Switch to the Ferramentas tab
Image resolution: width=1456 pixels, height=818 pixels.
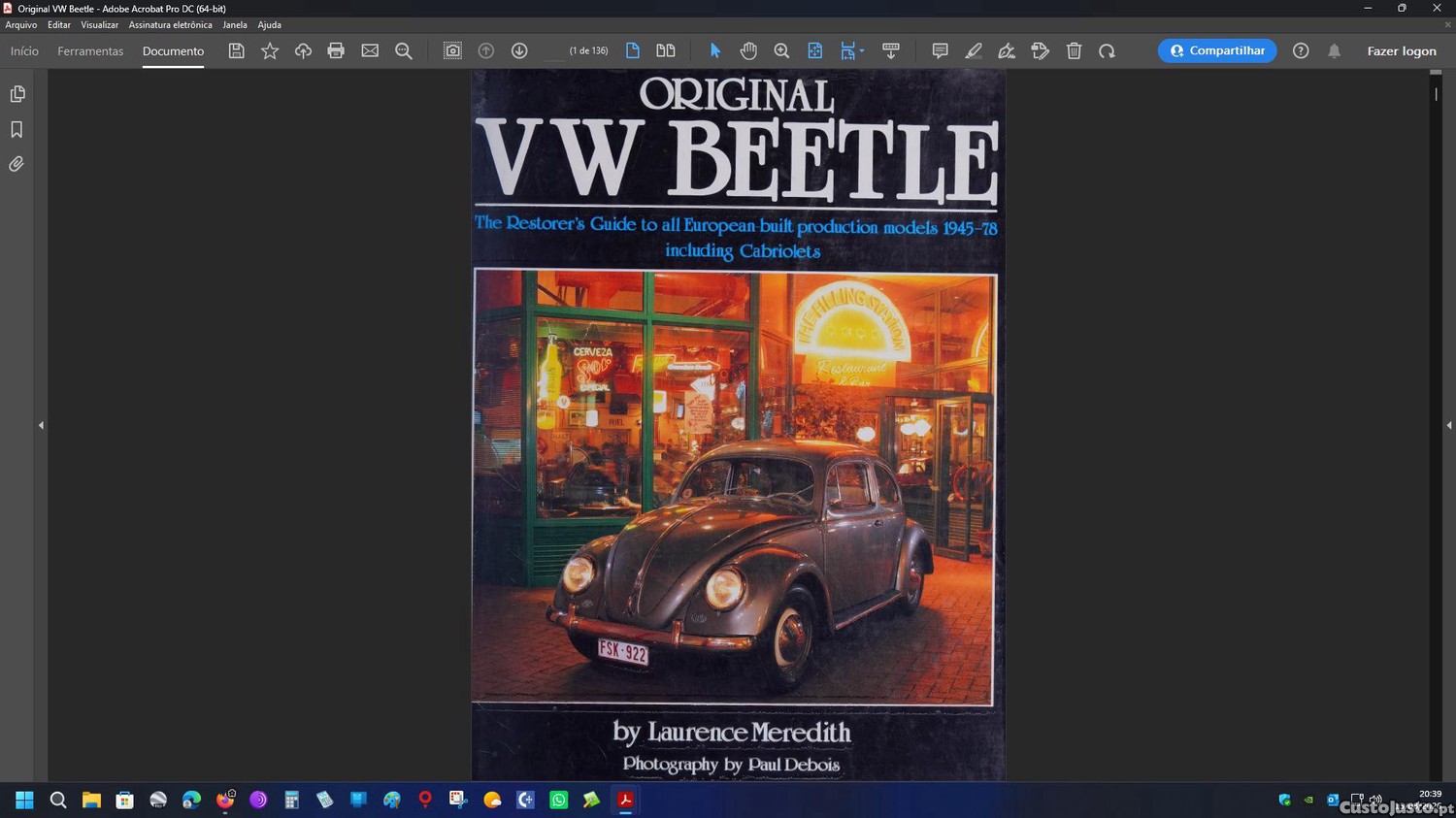(90, 51)
